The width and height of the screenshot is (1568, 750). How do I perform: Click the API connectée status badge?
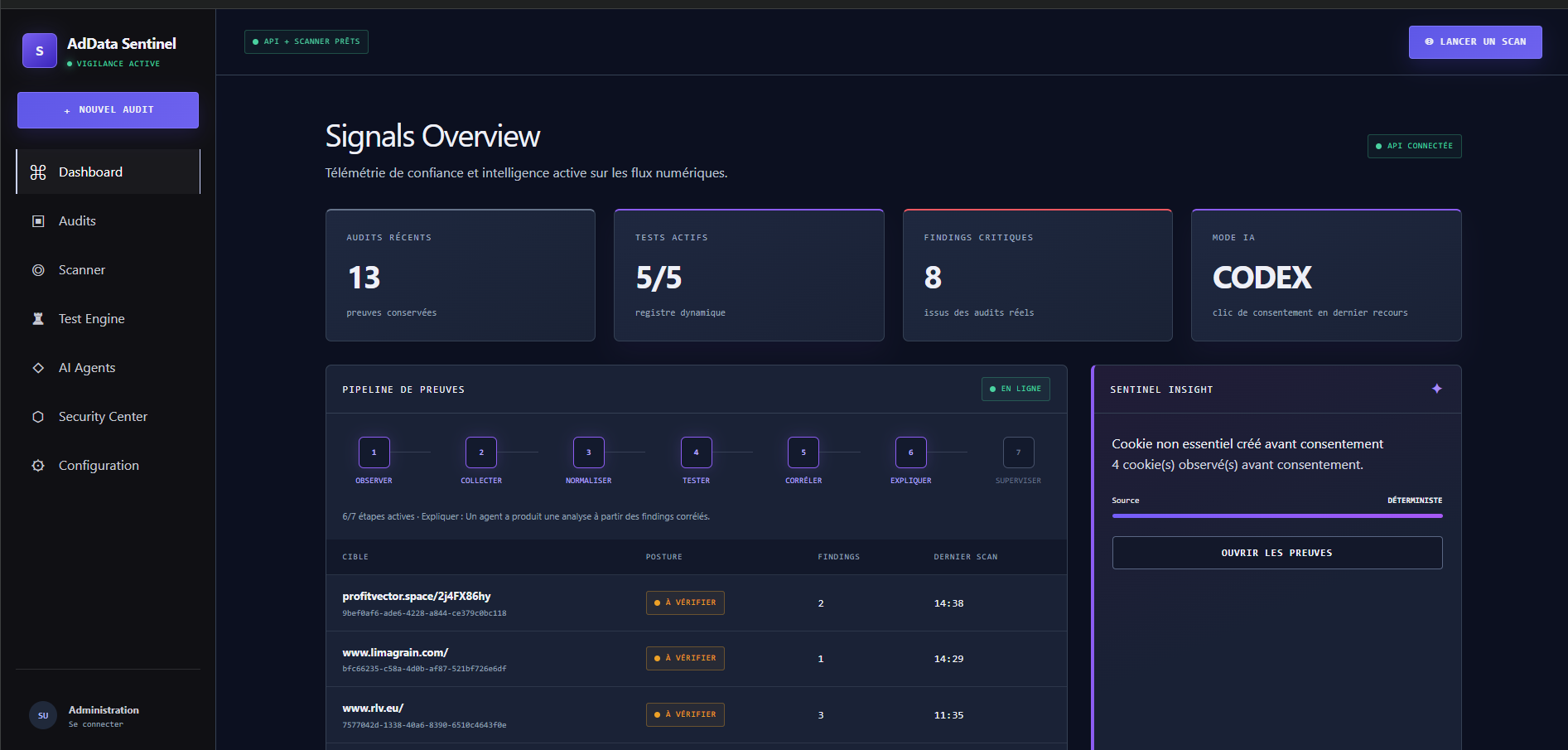(1414, 146)
